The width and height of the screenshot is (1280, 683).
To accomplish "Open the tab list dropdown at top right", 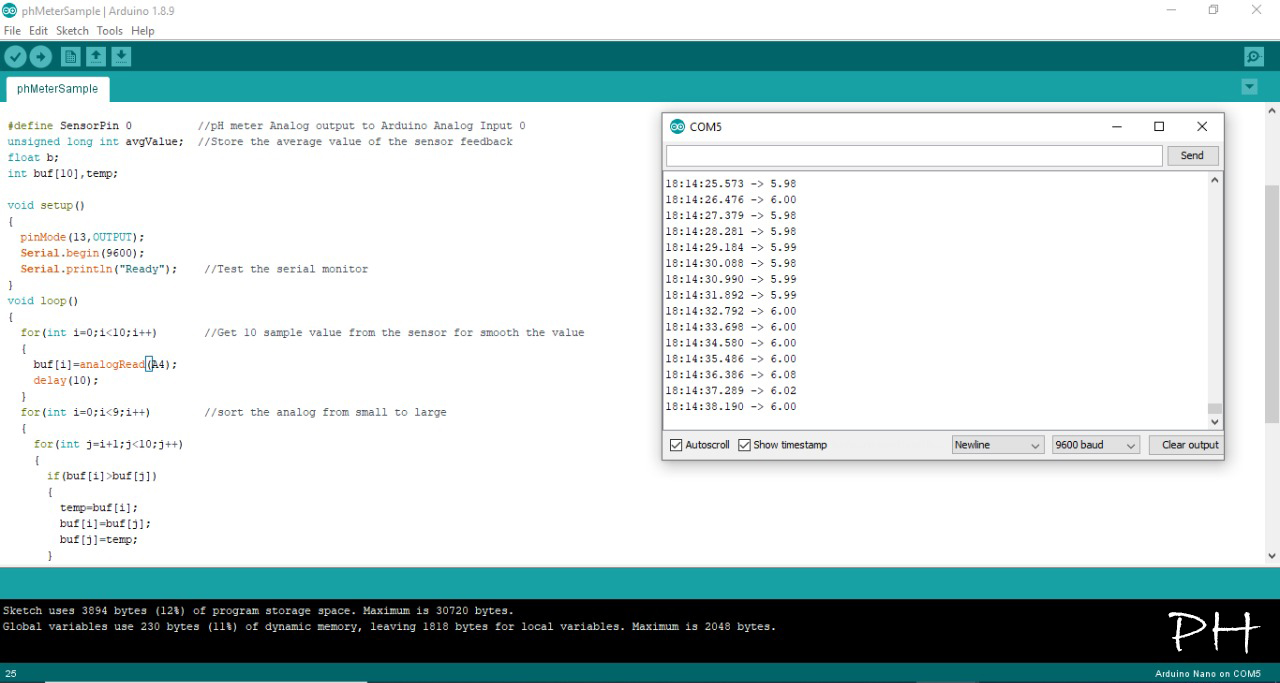I will [1249, 87].
